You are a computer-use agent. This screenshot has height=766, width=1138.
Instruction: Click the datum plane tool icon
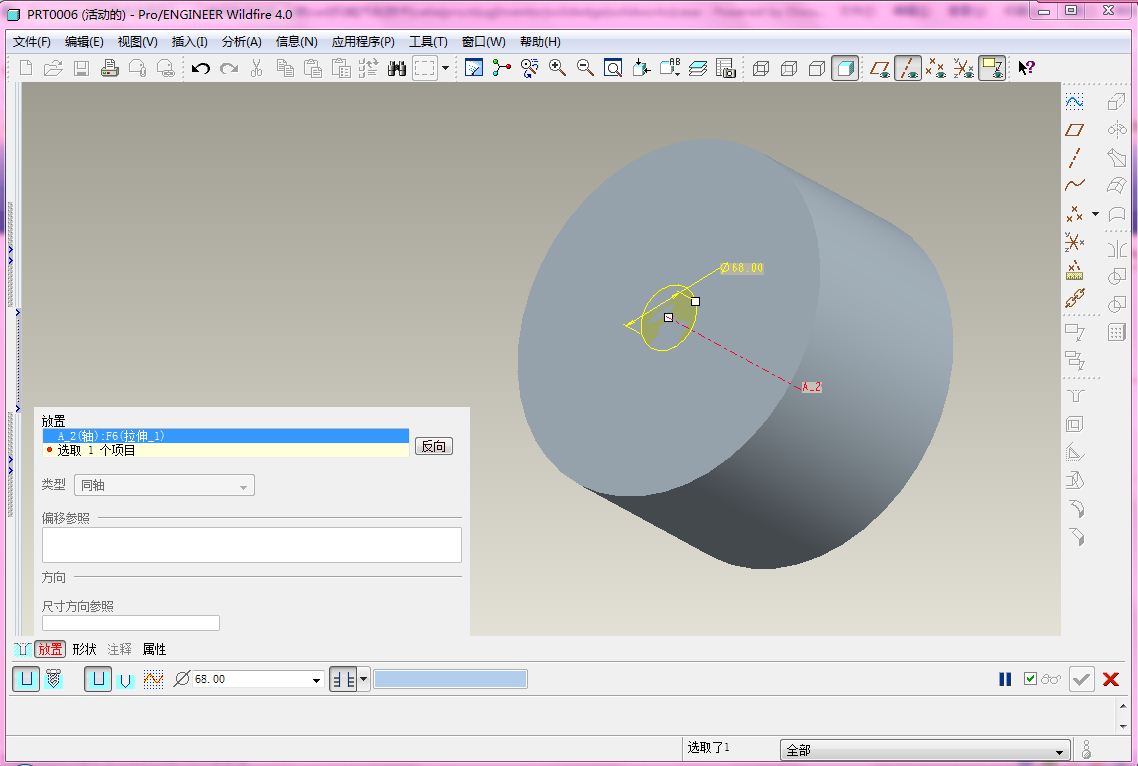1075,130
